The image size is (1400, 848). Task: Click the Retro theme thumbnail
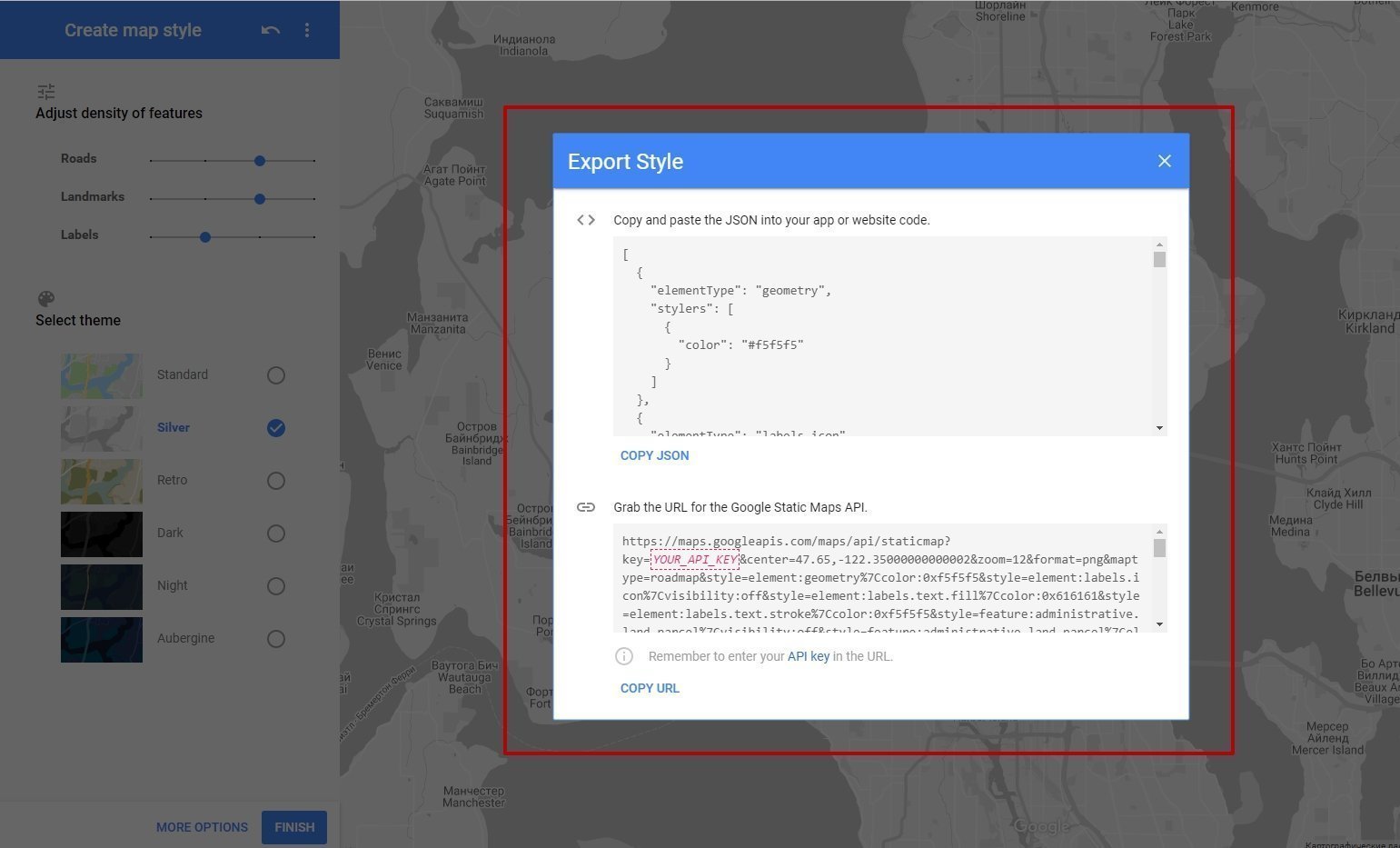click(x=102, y=481)
